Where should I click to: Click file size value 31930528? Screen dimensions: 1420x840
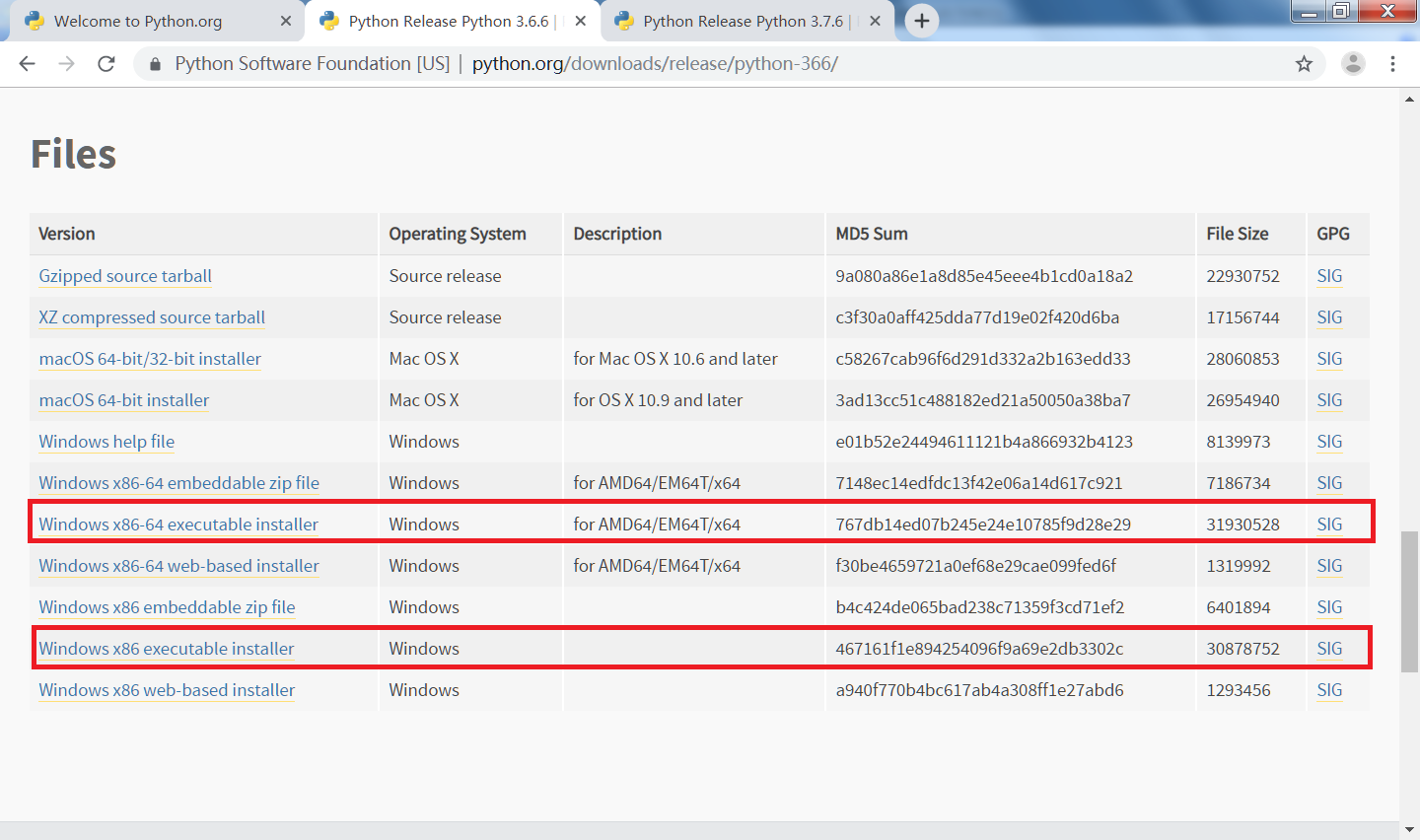click(1242, 525)
